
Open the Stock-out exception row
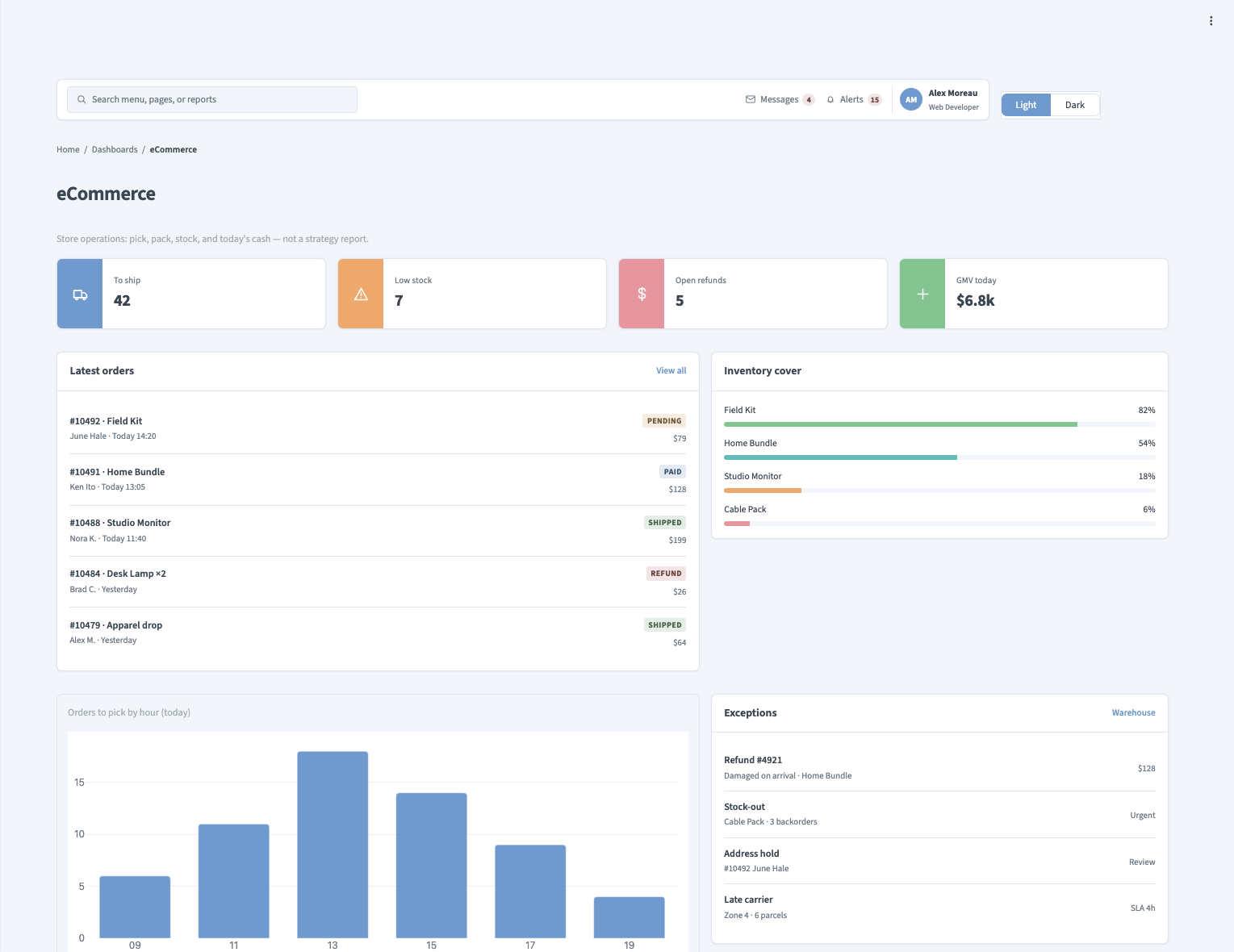[x=939, y=815]
